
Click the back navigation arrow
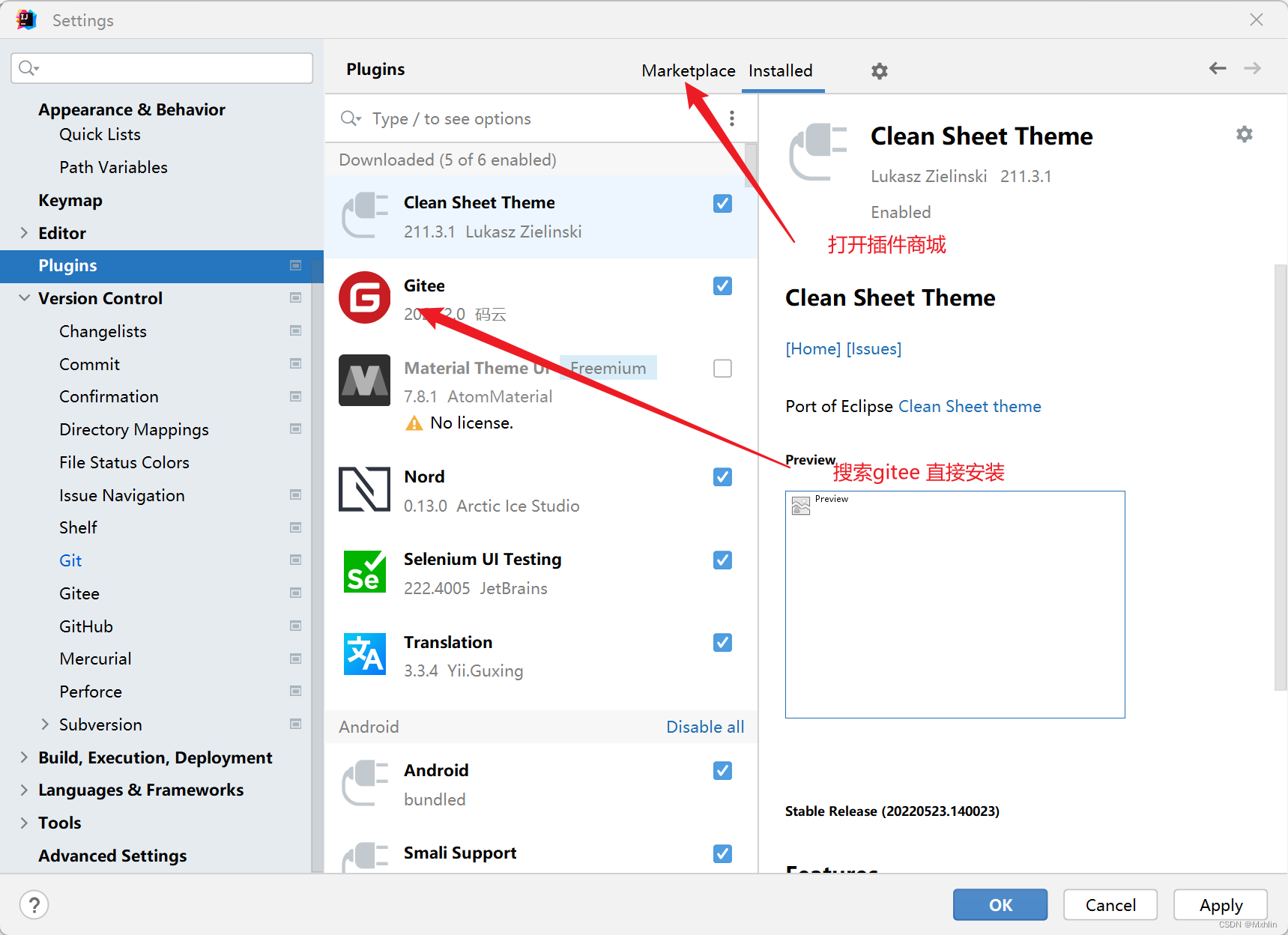click(1218, 68)
